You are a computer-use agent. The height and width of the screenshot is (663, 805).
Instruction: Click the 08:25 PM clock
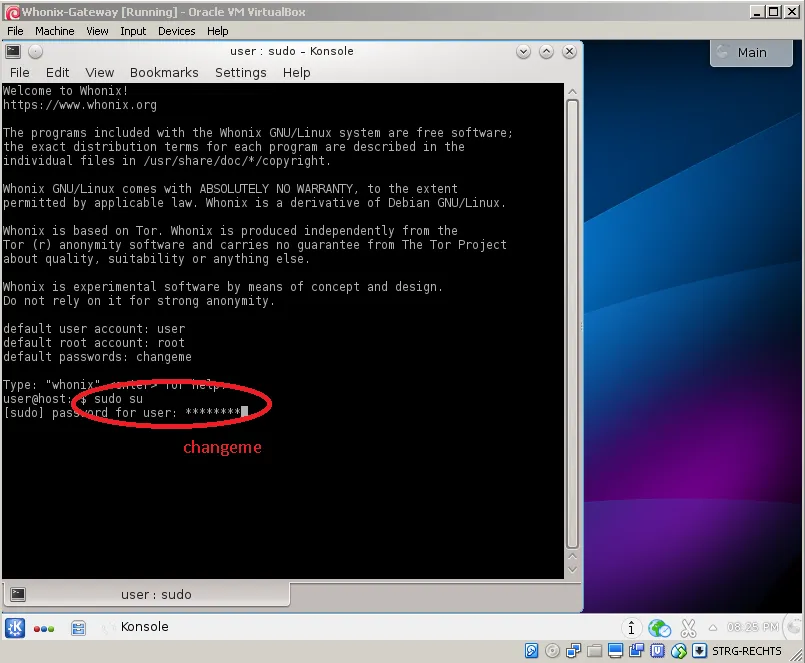753,627
